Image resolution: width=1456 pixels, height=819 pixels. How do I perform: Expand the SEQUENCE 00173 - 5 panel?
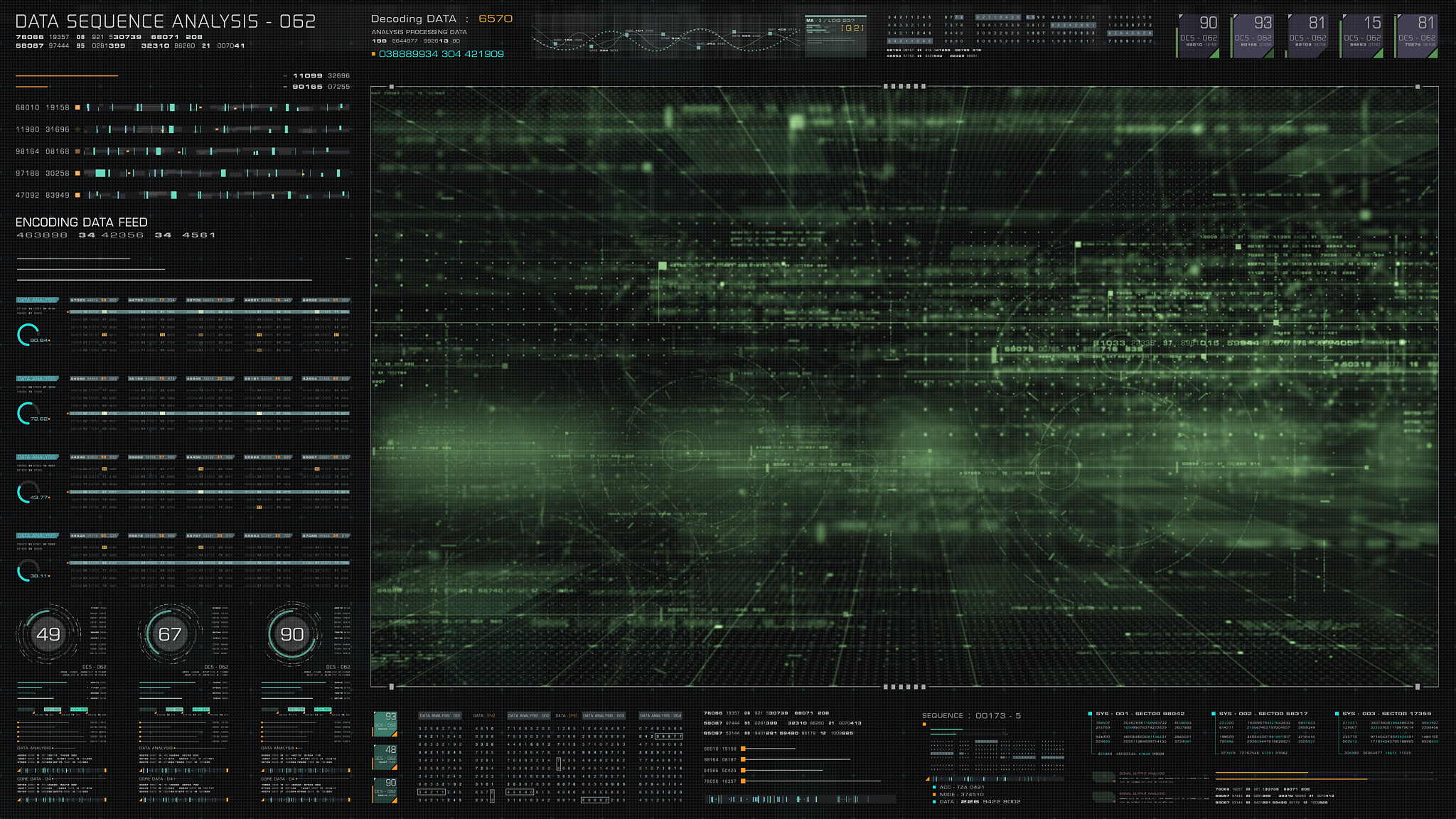970,716
